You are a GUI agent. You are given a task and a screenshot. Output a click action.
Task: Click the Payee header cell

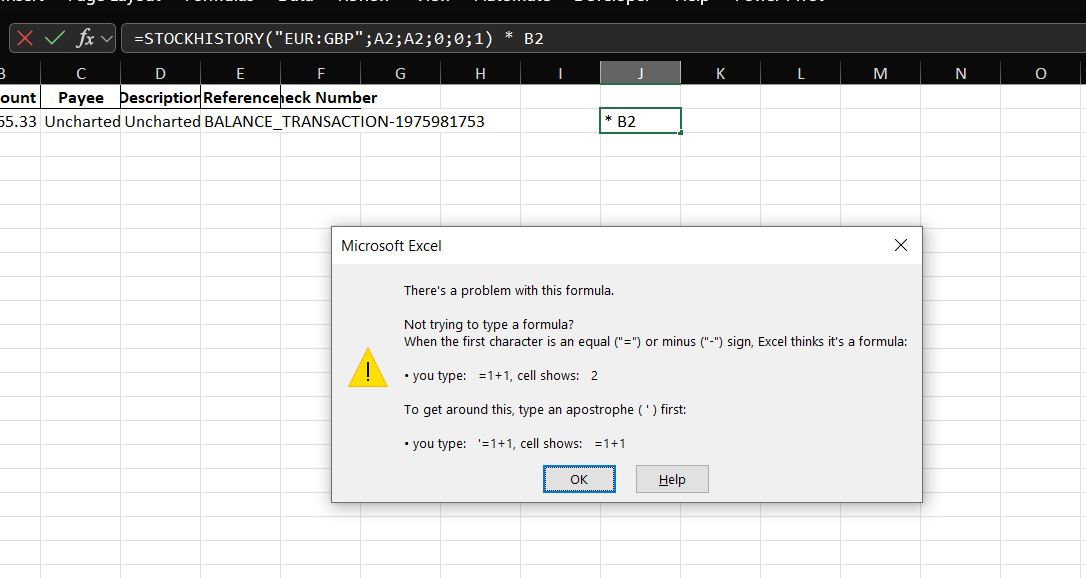81,98
